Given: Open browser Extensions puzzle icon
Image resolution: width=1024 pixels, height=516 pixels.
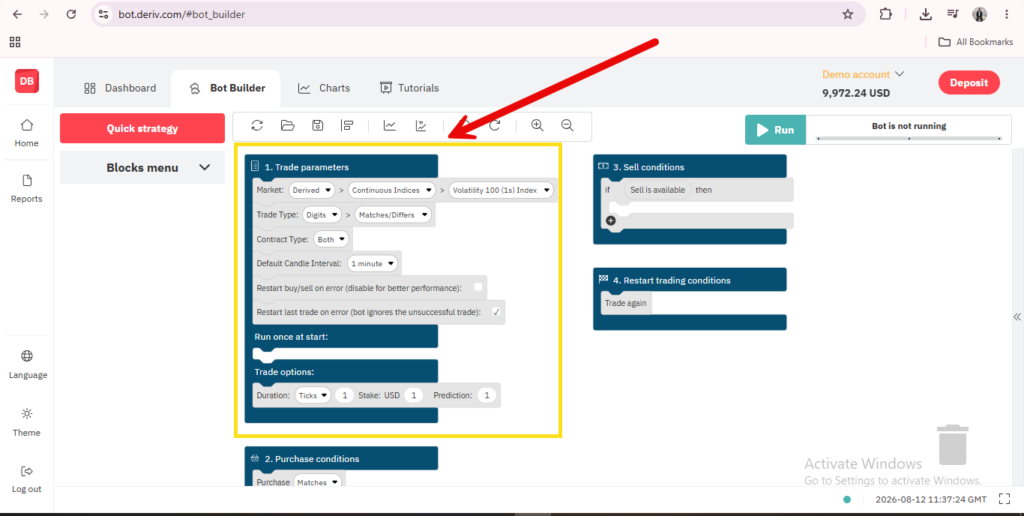Looking at the screenshot, I should point(886,14).
